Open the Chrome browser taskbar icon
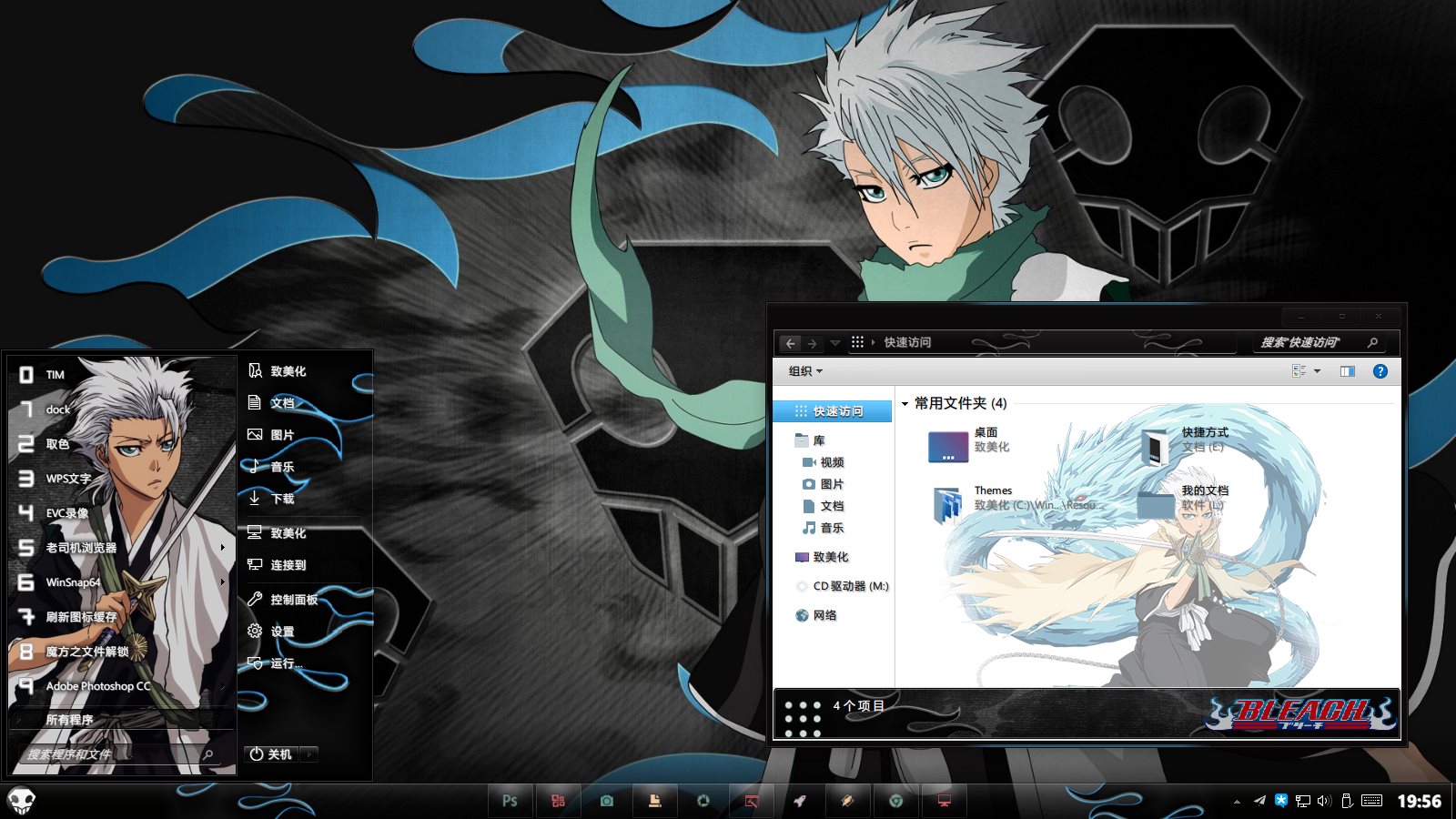This screenshot has height=819, width=1456. pyautogui.click(x=896, y=801)
